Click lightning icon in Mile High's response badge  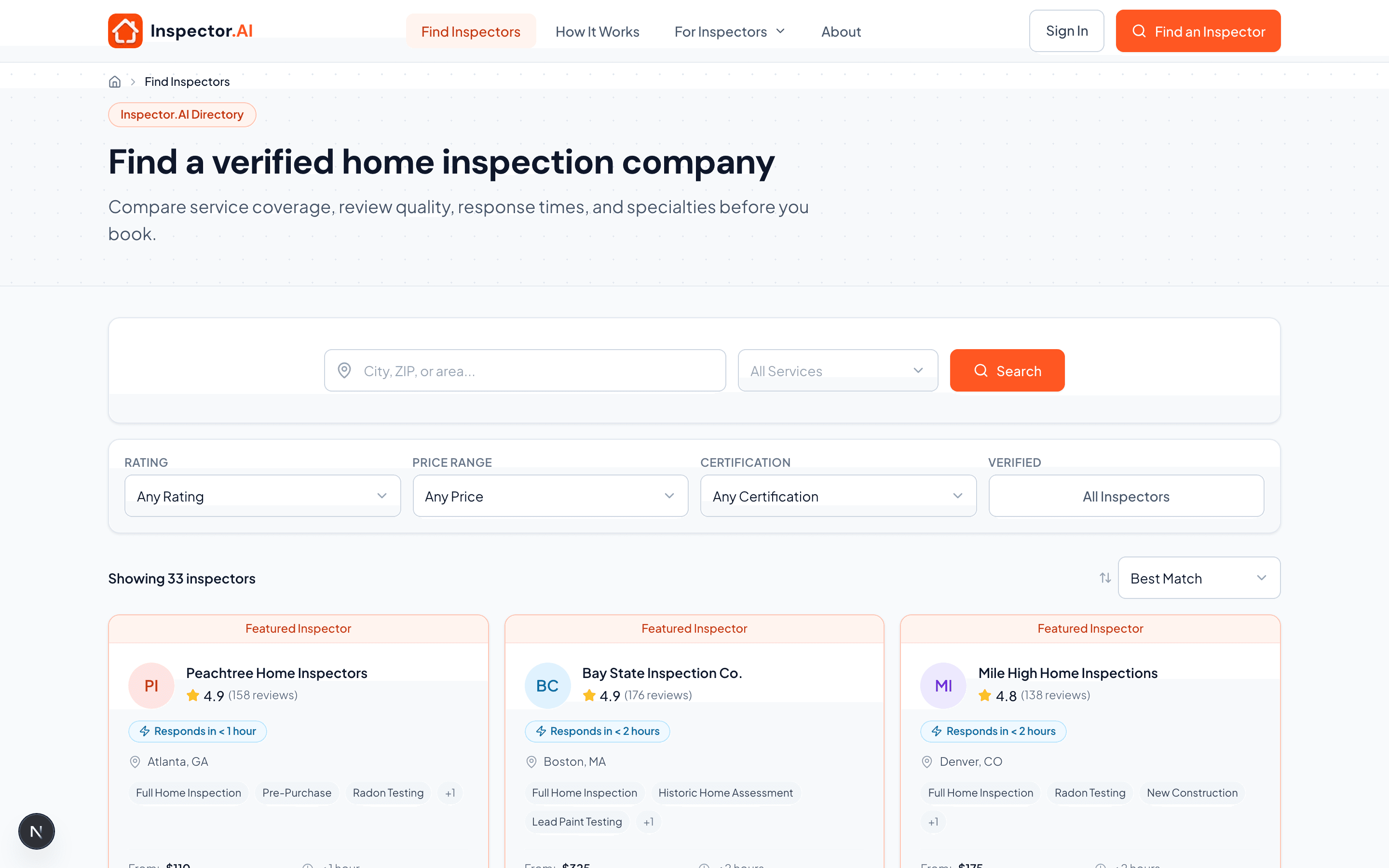[937, 731]
